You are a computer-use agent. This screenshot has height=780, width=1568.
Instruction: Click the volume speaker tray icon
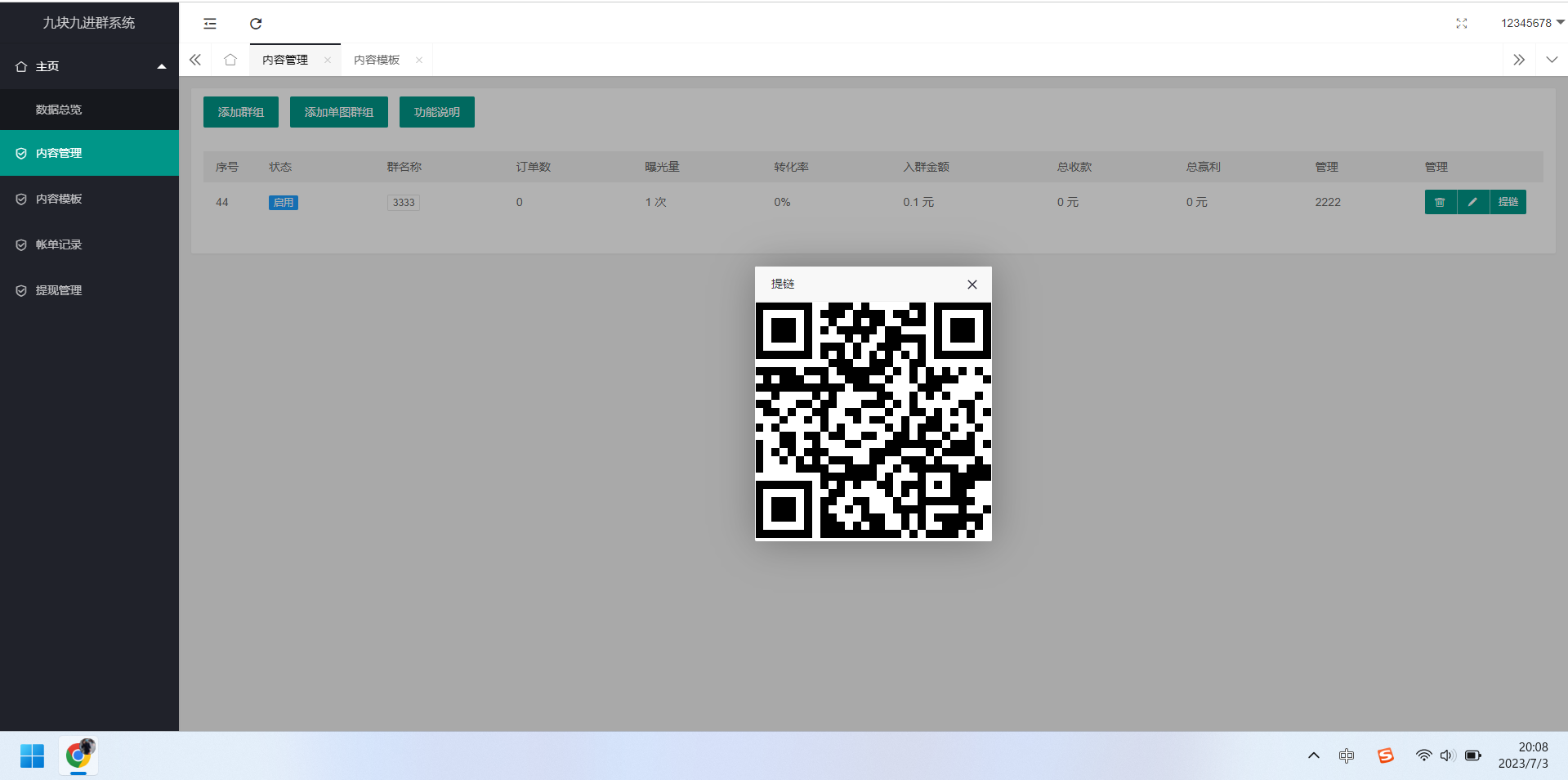[1447, 755]
